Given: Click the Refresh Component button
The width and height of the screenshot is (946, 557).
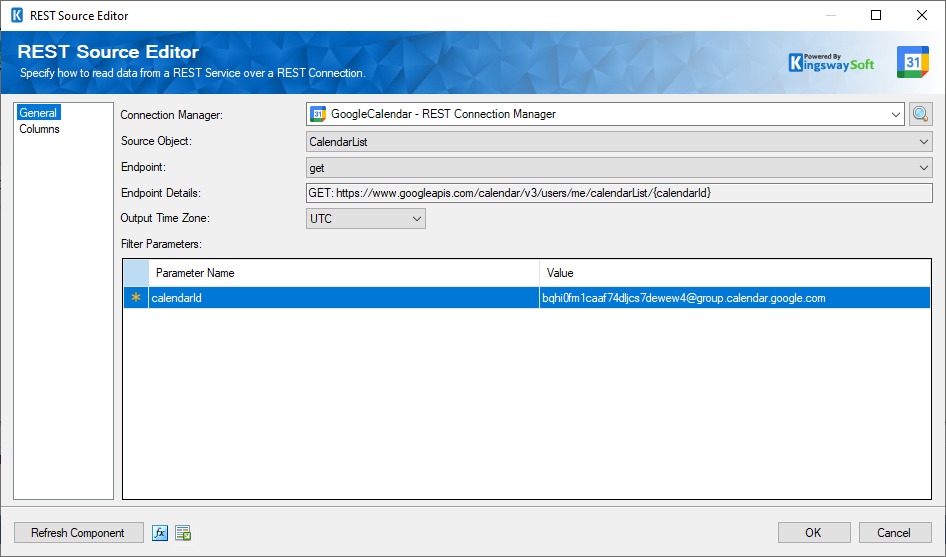Looking at the screenshot, I should (x=78, y=533).
